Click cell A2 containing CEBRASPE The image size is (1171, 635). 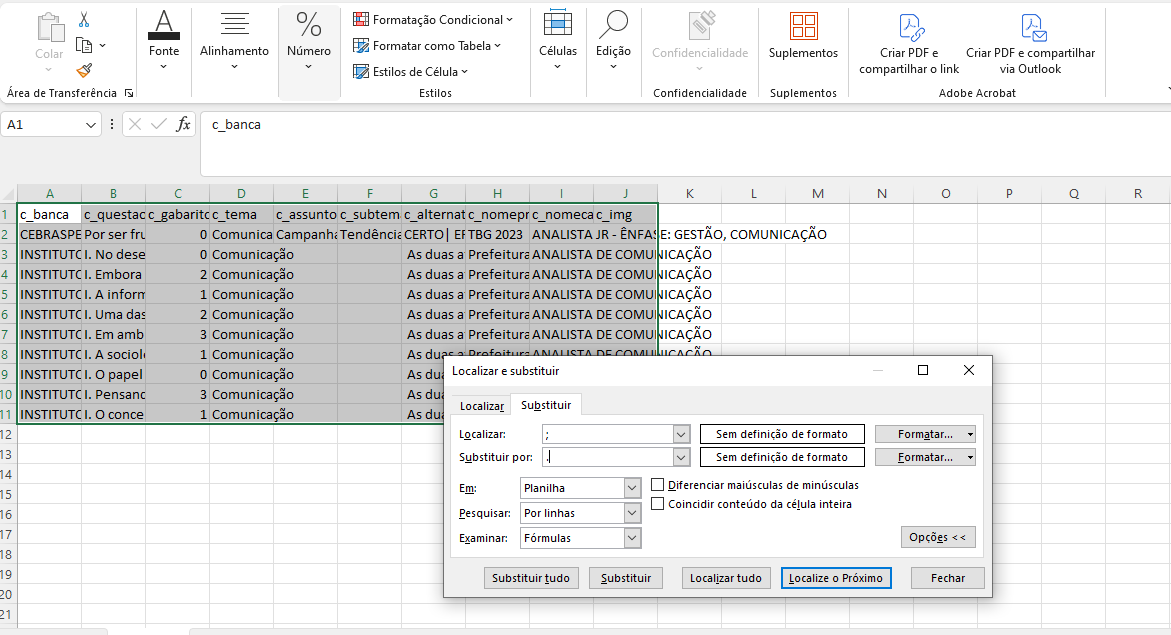click(x=49, y=235)
